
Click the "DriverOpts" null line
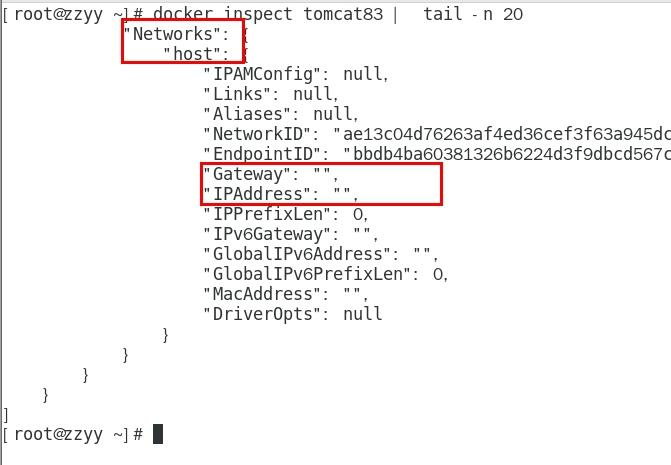click(x=293, y=314)
